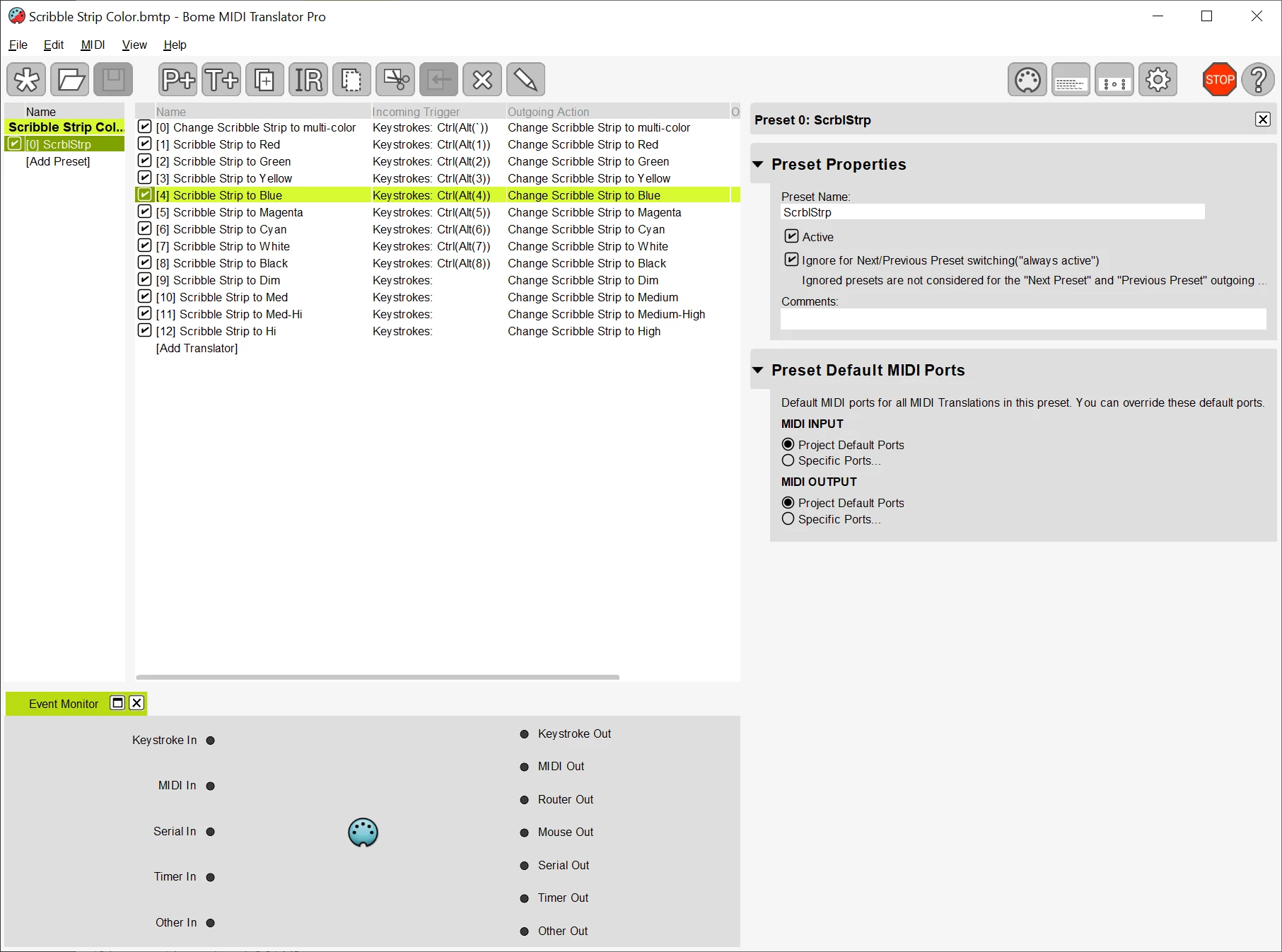Toggle Ignore for Next/Previous Preset switching checkbox

click(792, 260)
